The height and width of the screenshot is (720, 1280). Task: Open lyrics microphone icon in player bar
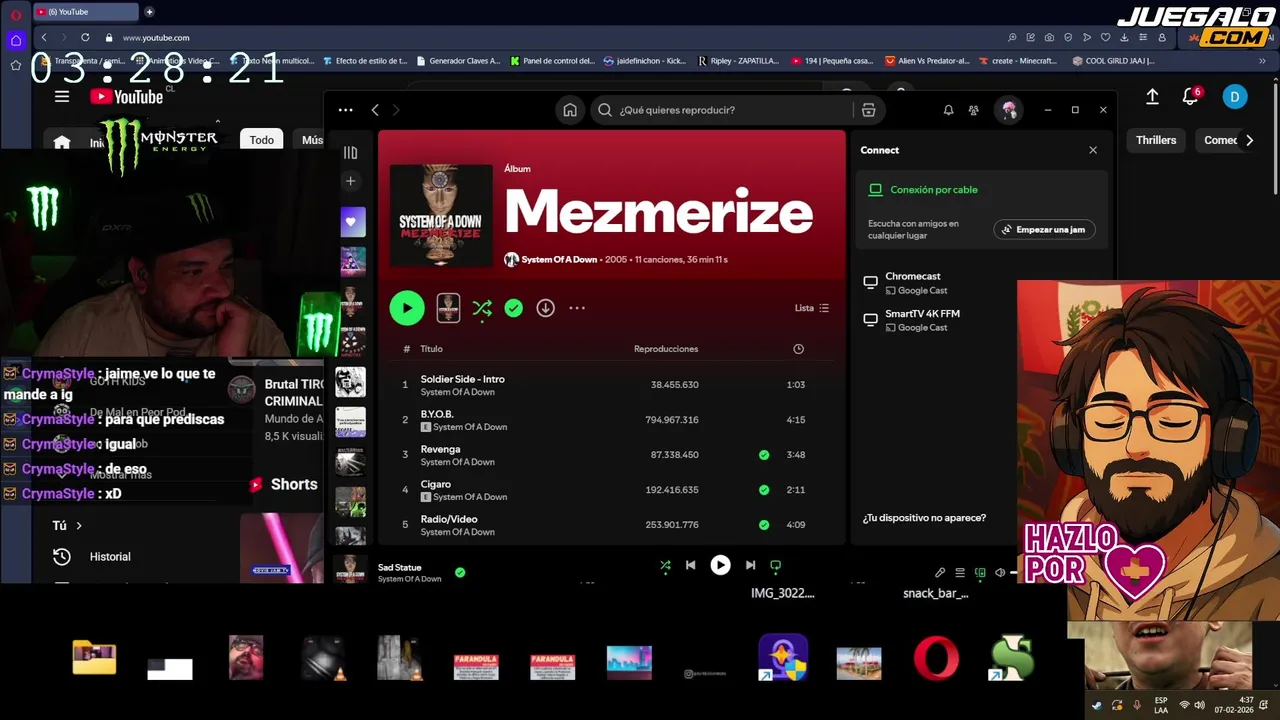click(x=940, y=573)
